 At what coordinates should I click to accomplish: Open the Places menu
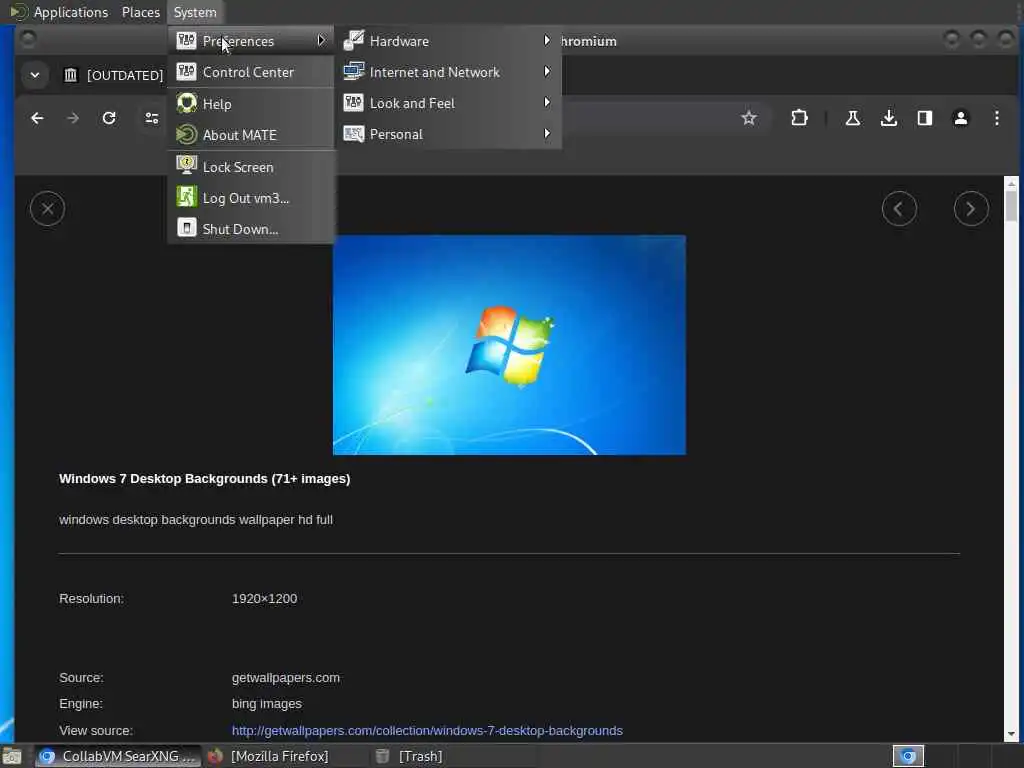(140, 12)
